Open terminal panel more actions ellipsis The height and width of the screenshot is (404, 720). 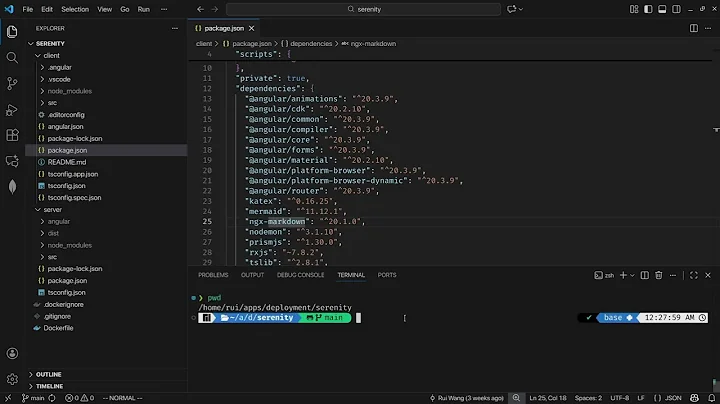coord(673,275)
